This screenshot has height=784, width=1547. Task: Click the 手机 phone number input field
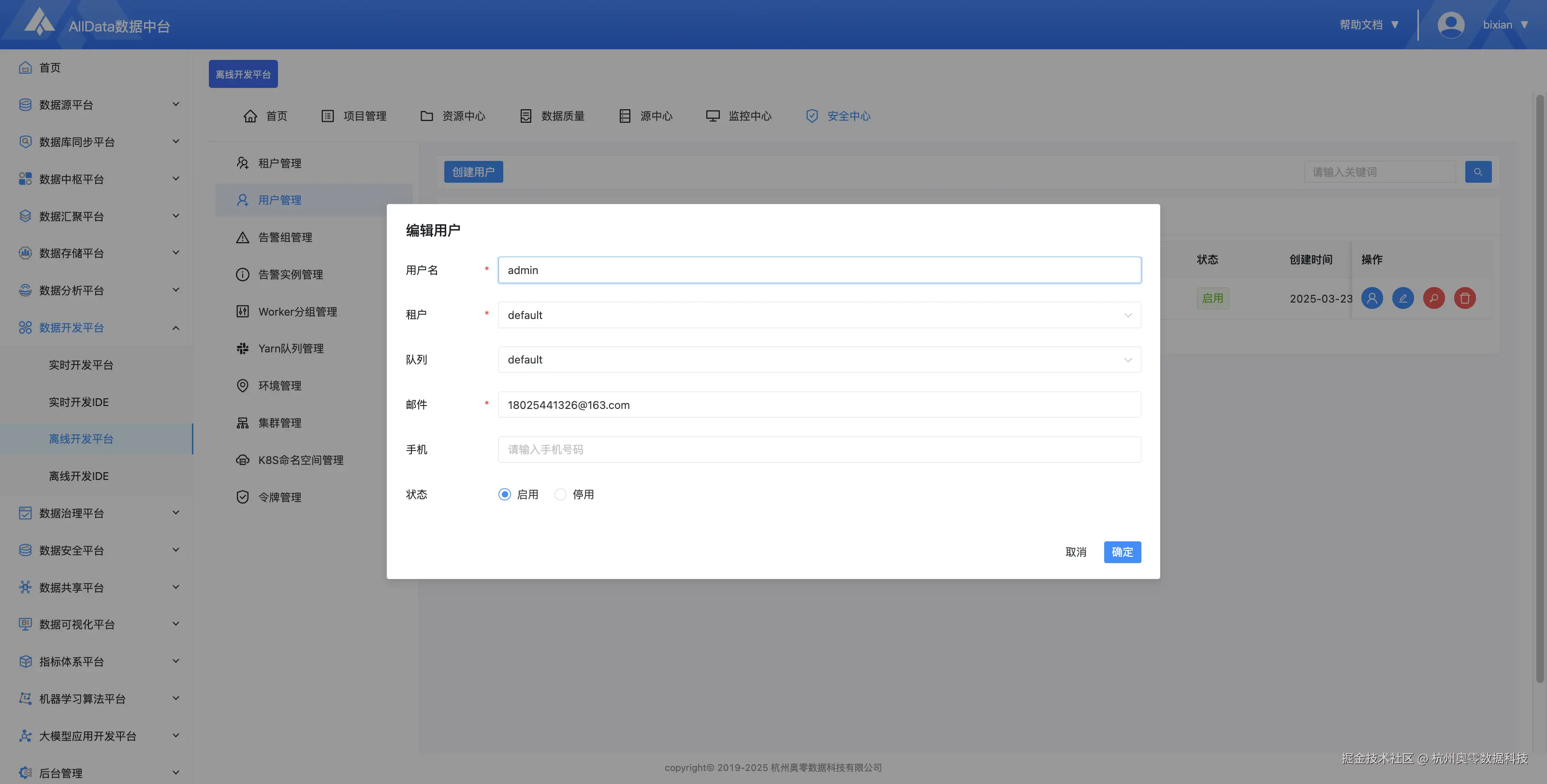point(819,449)
